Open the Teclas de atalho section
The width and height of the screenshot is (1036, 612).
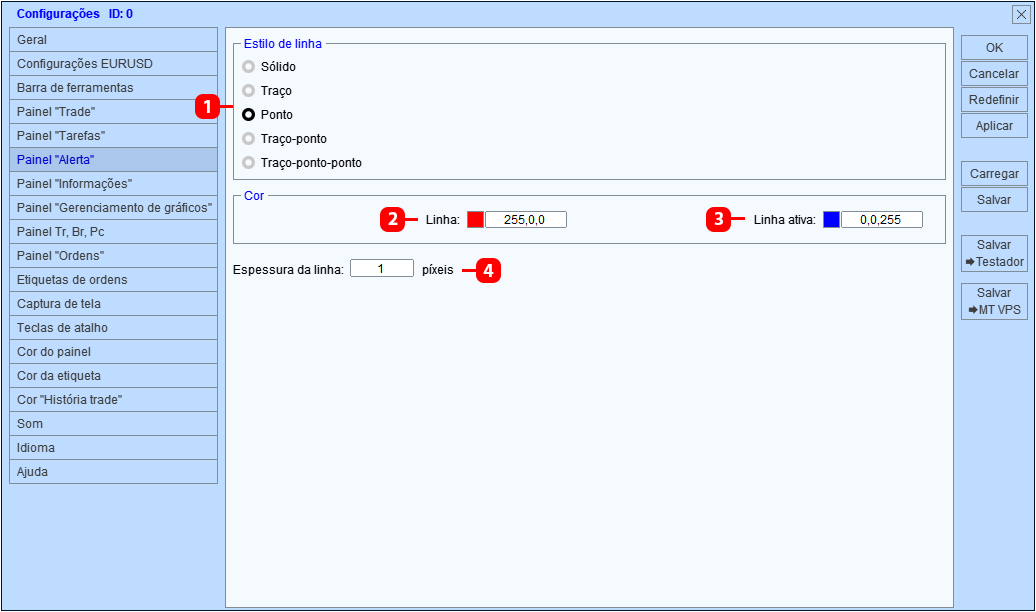(114, 328)
